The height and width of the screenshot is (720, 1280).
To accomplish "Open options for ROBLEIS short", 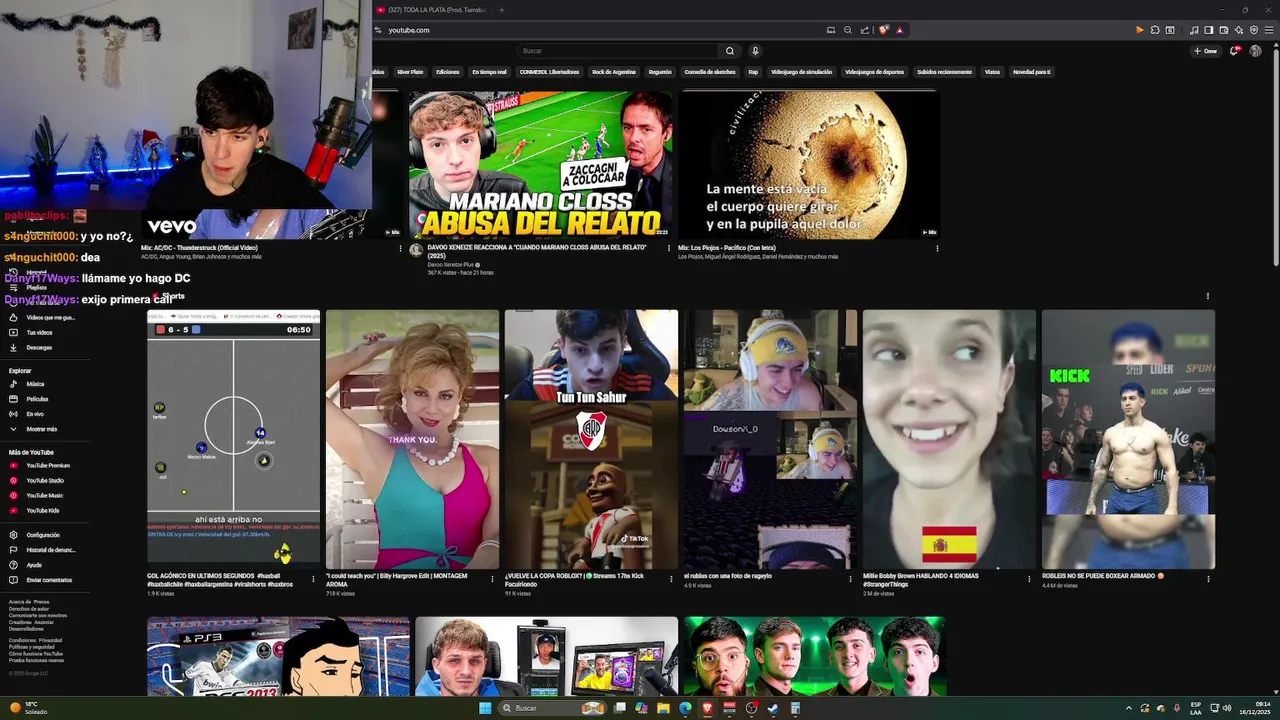I will click(x=1208, y=578).
